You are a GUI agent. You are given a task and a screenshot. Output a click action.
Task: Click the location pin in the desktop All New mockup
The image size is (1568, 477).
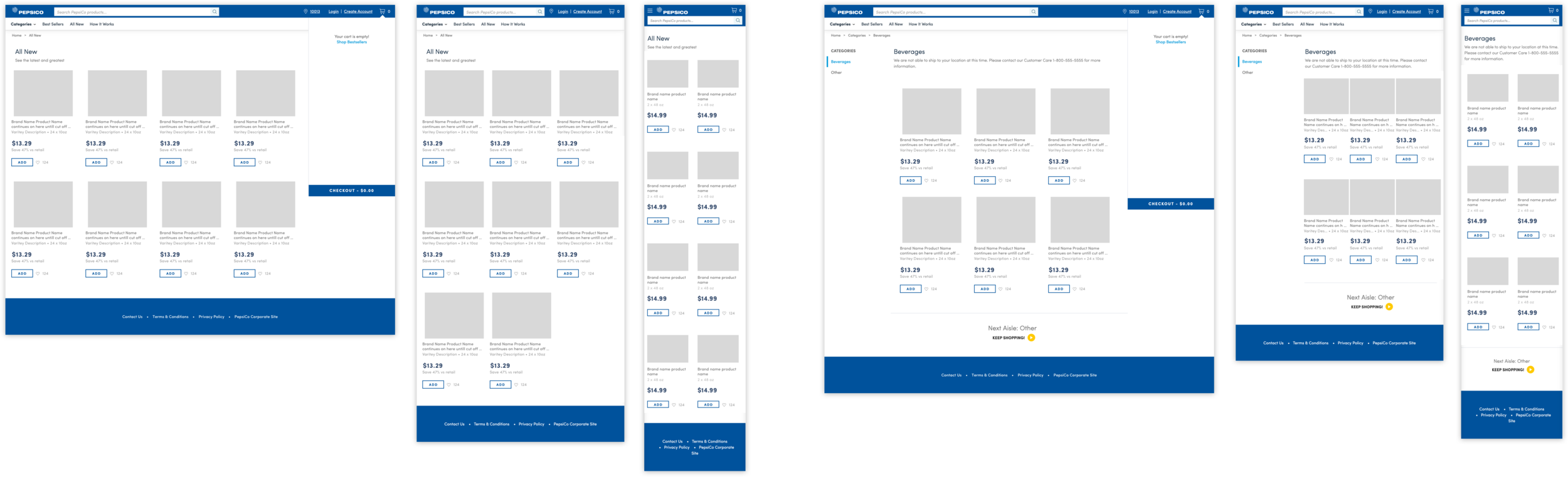(305, 11)
